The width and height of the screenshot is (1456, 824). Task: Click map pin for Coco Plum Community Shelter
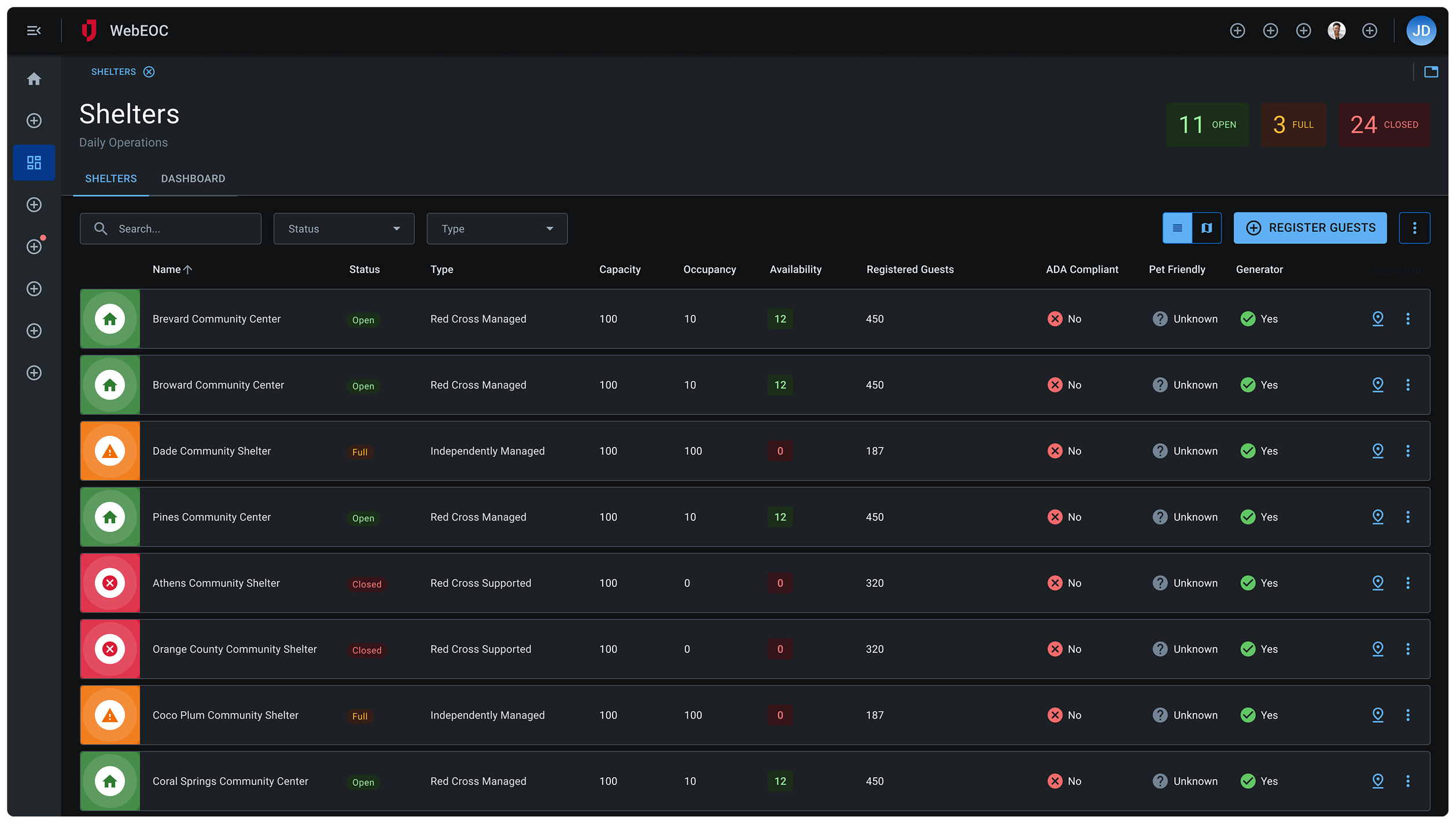[1378, 715]
